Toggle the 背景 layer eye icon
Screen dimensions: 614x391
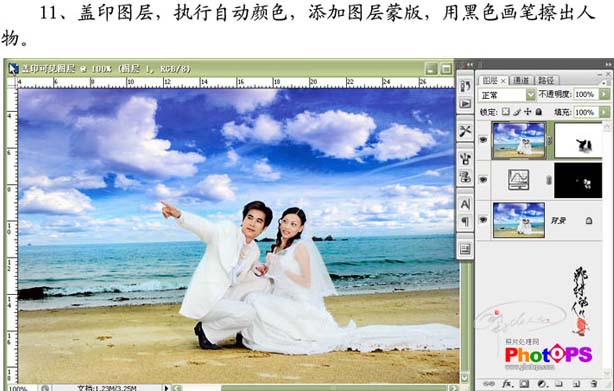484,220
